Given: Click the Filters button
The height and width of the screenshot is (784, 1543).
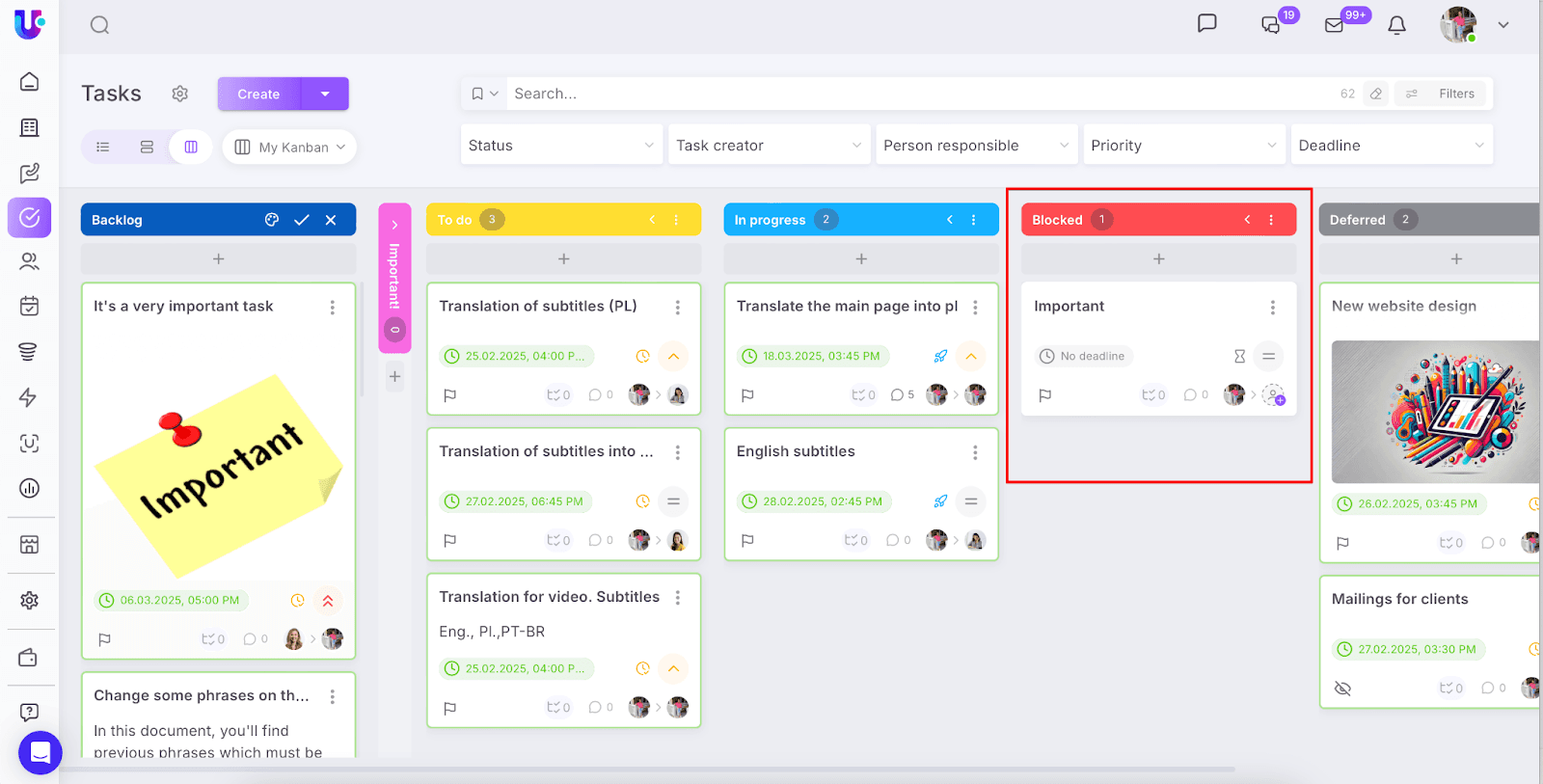Looking at the screenshot, I should point(1444,94).
